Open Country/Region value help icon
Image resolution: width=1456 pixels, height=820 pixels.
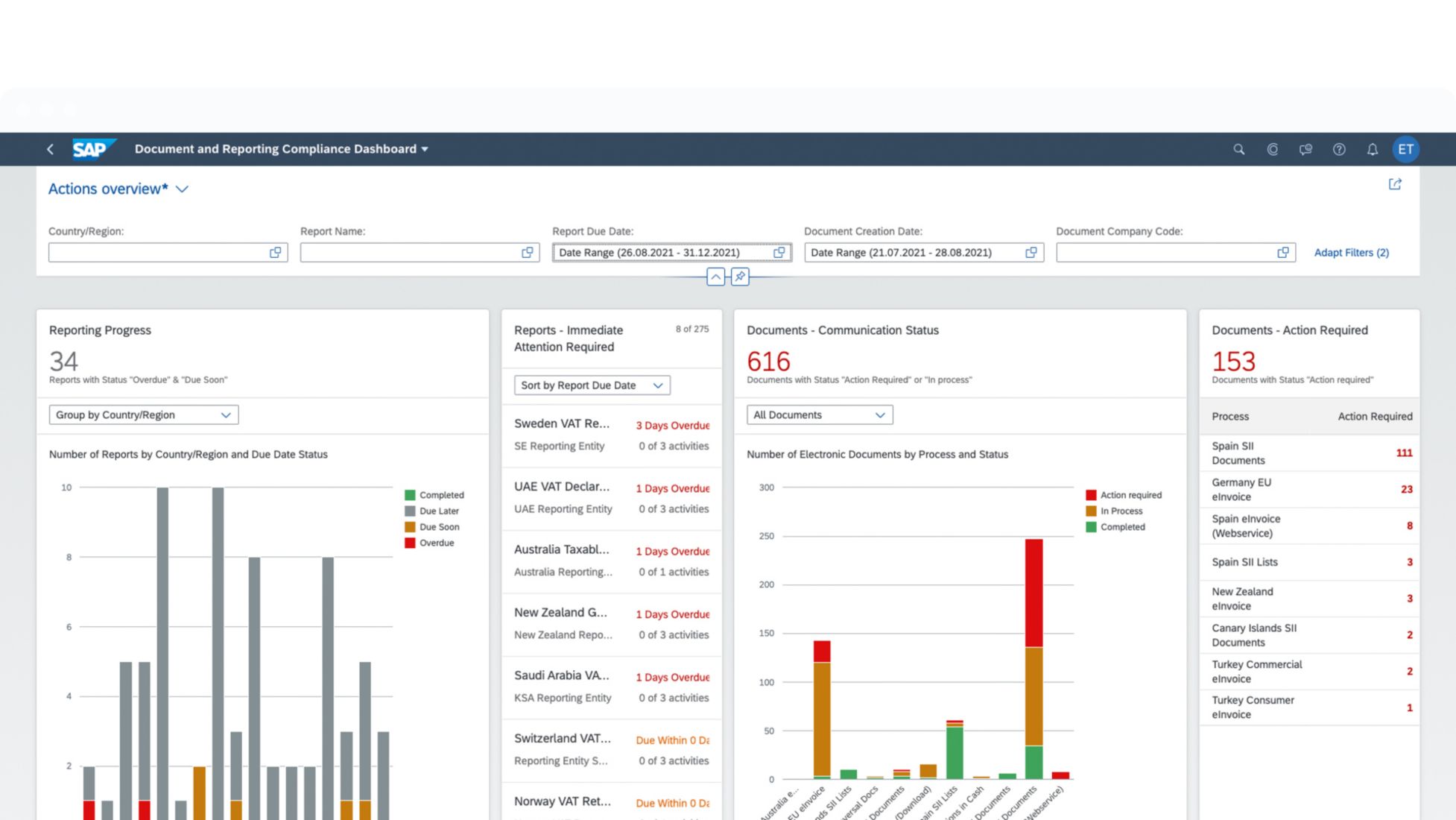click(x=276, y=253)
